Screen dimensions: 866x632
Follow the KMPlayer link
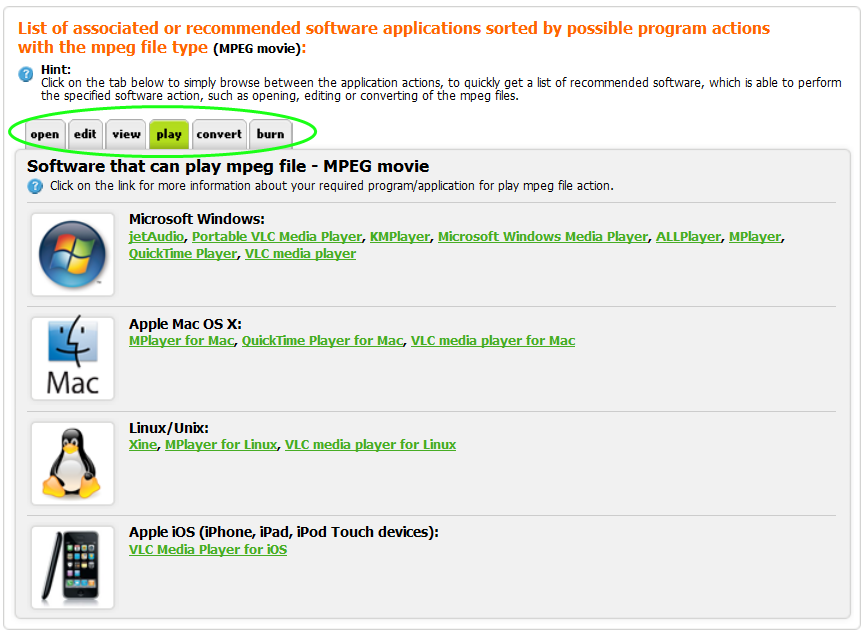click(400, 236)
